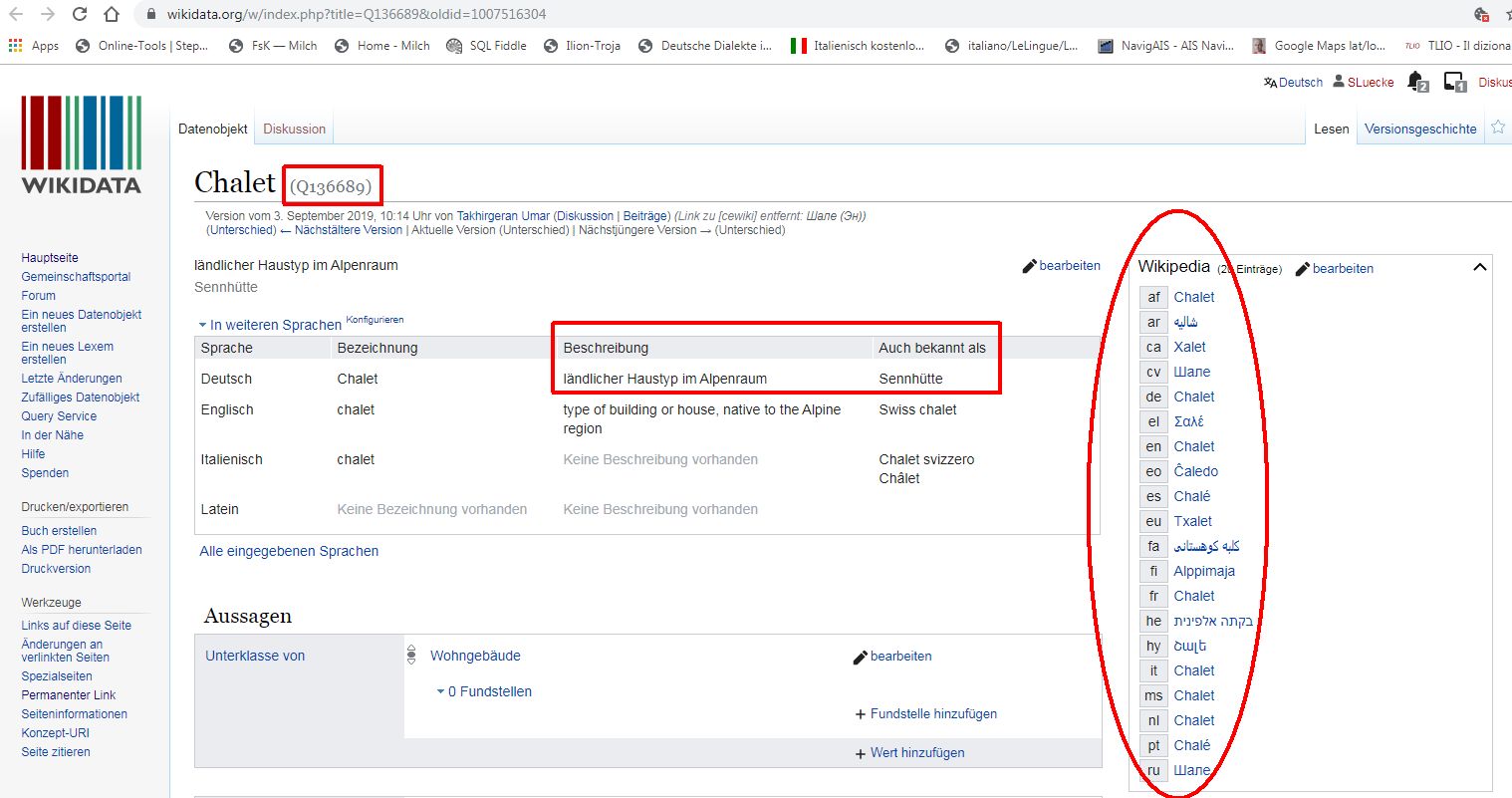
Task: Open the Apps grid in bookmarks bar
Action: pos(34,46)
